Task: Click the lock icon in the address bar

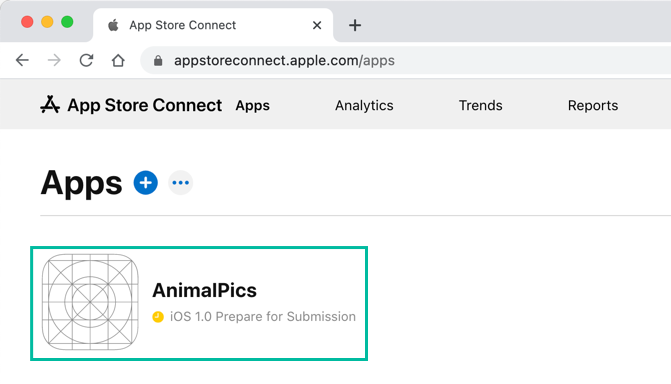Action: point(158,61)
